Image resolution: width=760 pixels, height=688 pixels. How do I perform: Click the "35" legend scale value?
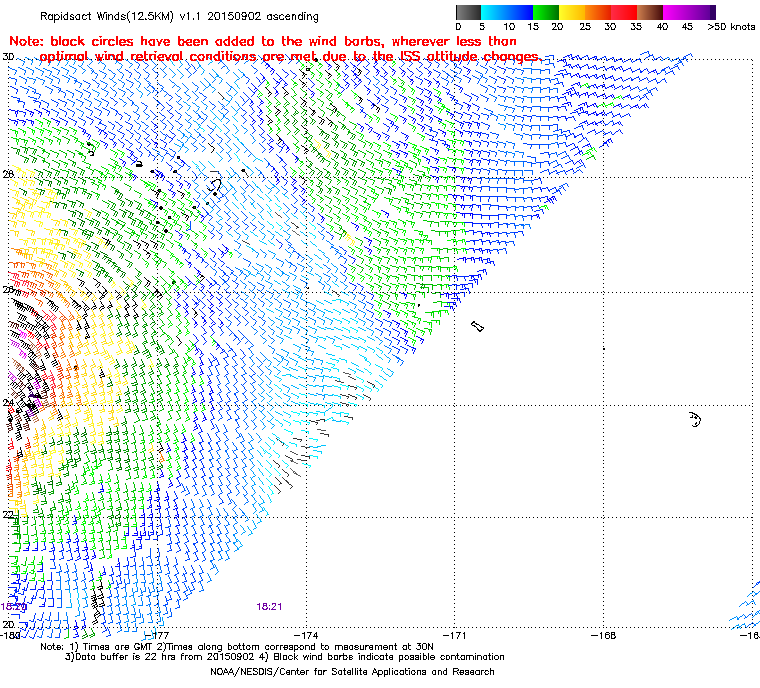point(636,27)
